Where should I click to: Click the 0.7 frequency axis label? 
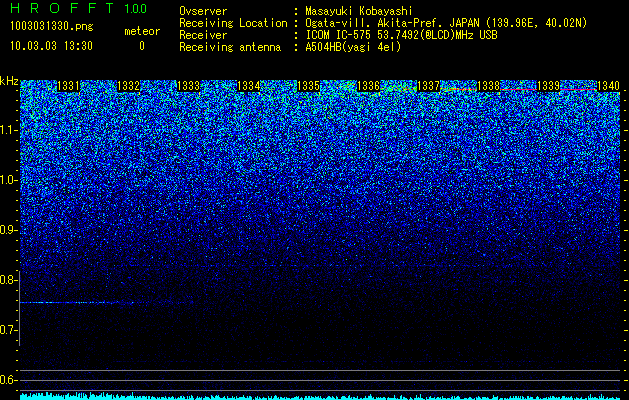[x=8, y=330]
